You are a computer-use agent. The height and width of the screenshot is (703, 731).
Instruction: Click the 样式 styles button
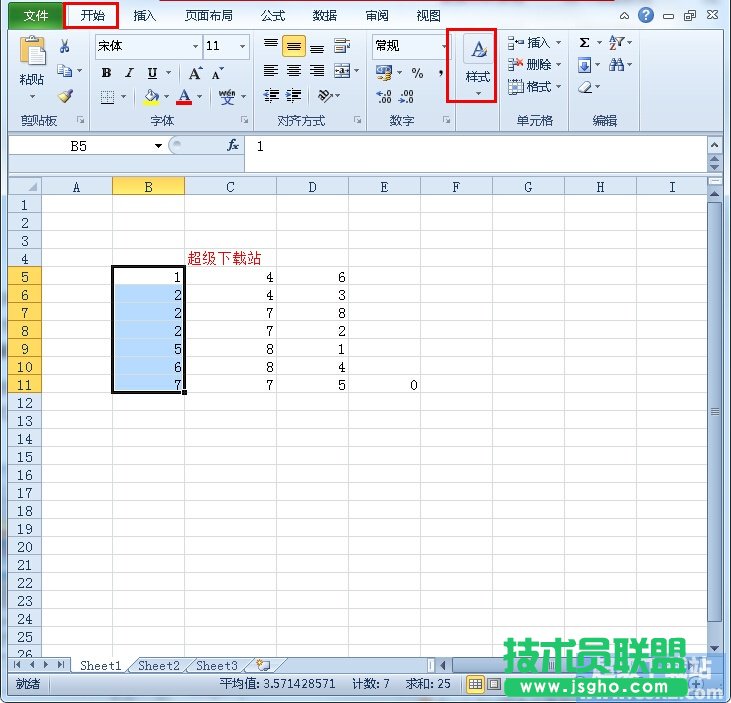pos(478,65)
